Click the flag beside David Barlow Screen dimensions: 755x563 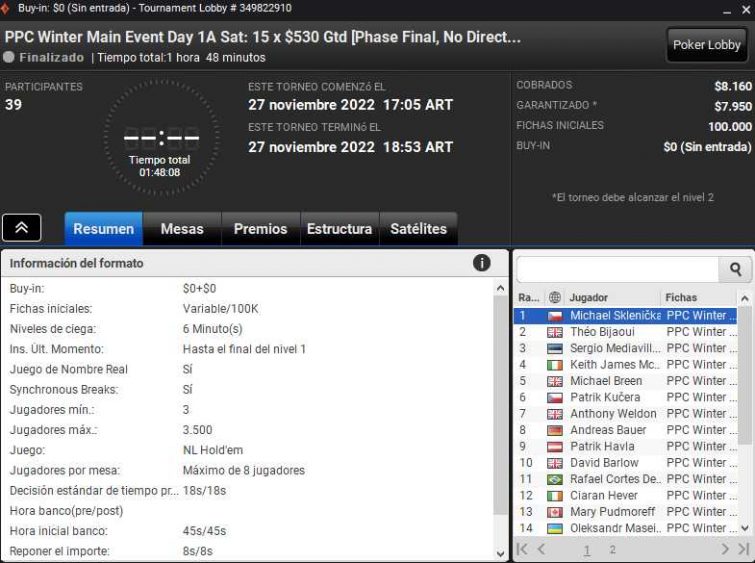coord(555,463)
